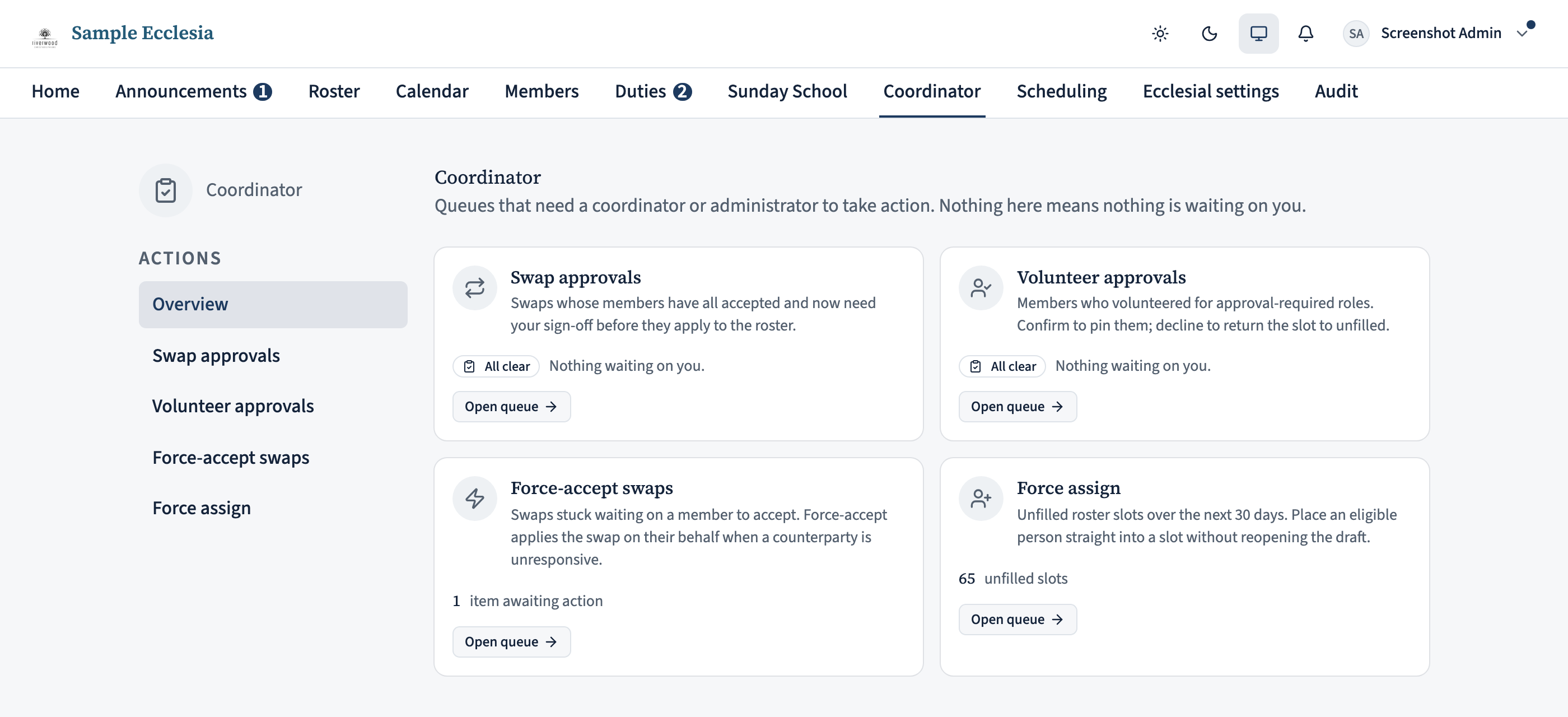Select the Coordinator tab
This screenshot has height=717, width=1568.
[931, 91]
